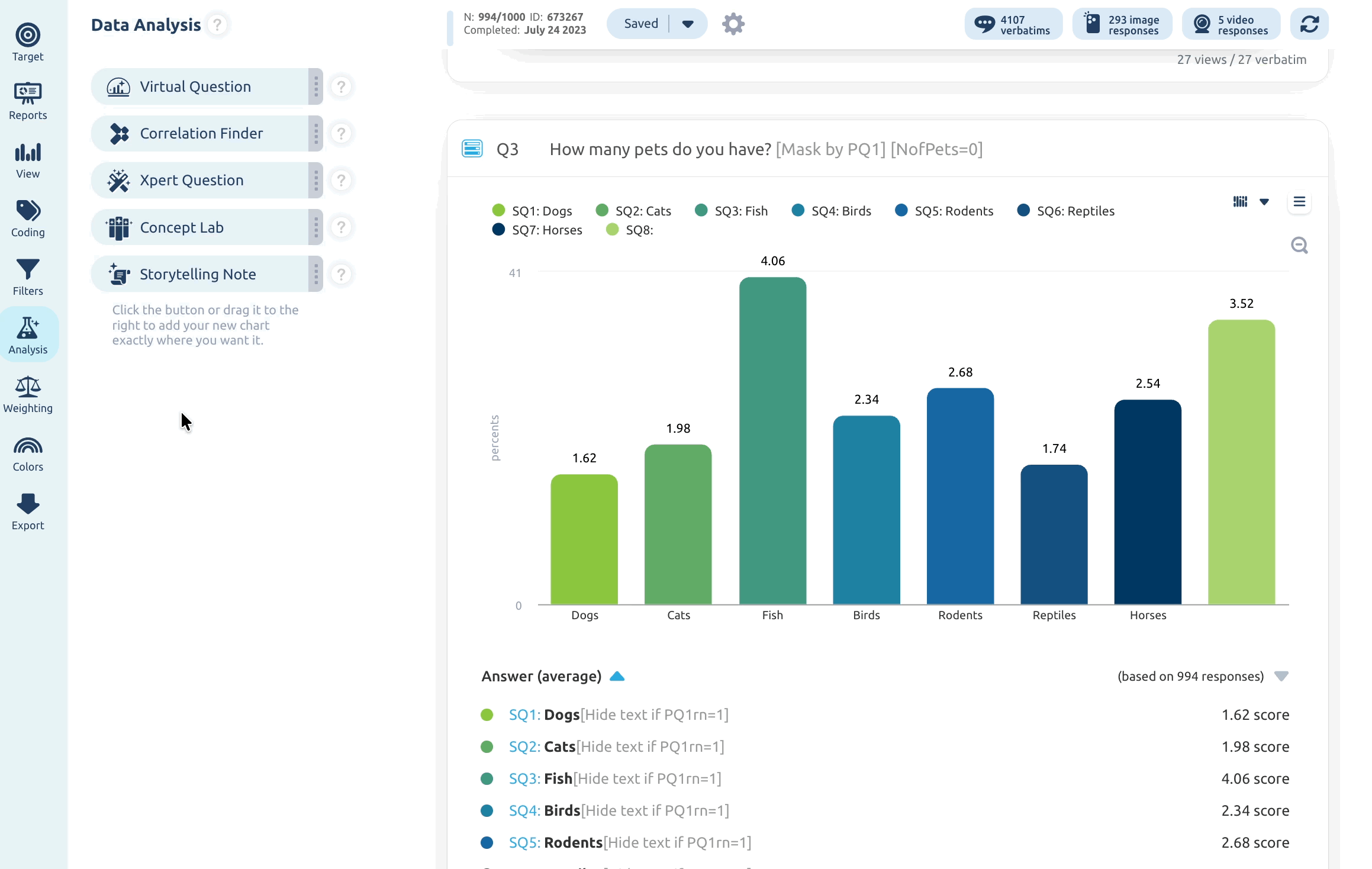Open the Colors rainbow icon

tap(28, 445)
